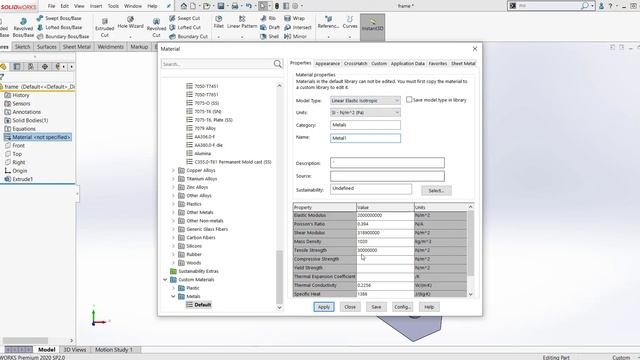Click the Description input field
The height and width of the screenshot is (360, 640).
387,163
